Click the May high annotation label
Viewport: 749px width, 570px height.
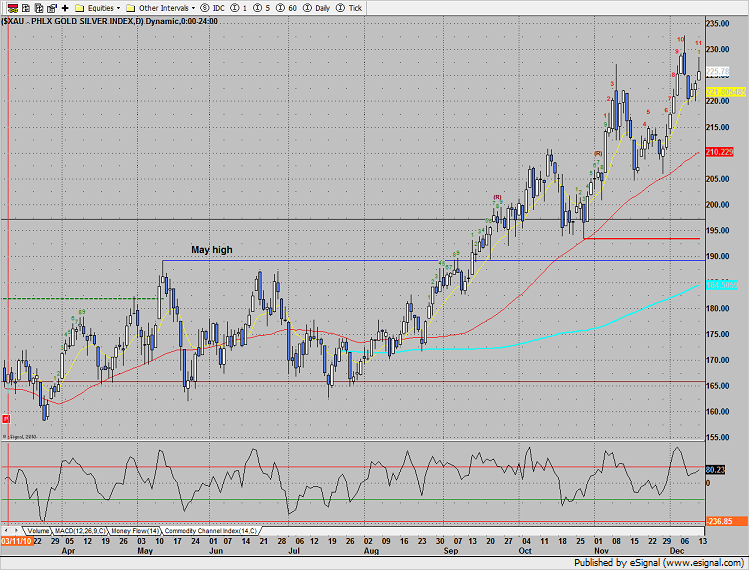212,249
